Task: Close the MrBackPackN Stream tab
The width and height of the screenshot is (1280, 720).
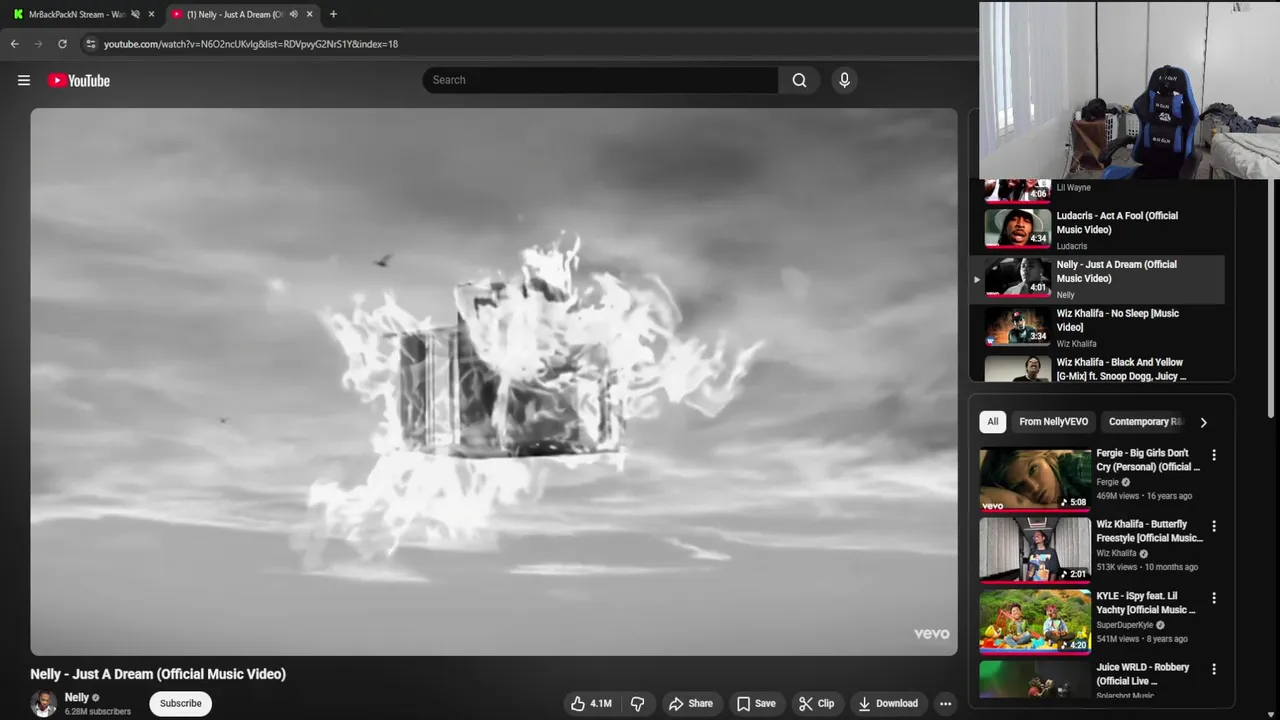Action: coord(151,14)
